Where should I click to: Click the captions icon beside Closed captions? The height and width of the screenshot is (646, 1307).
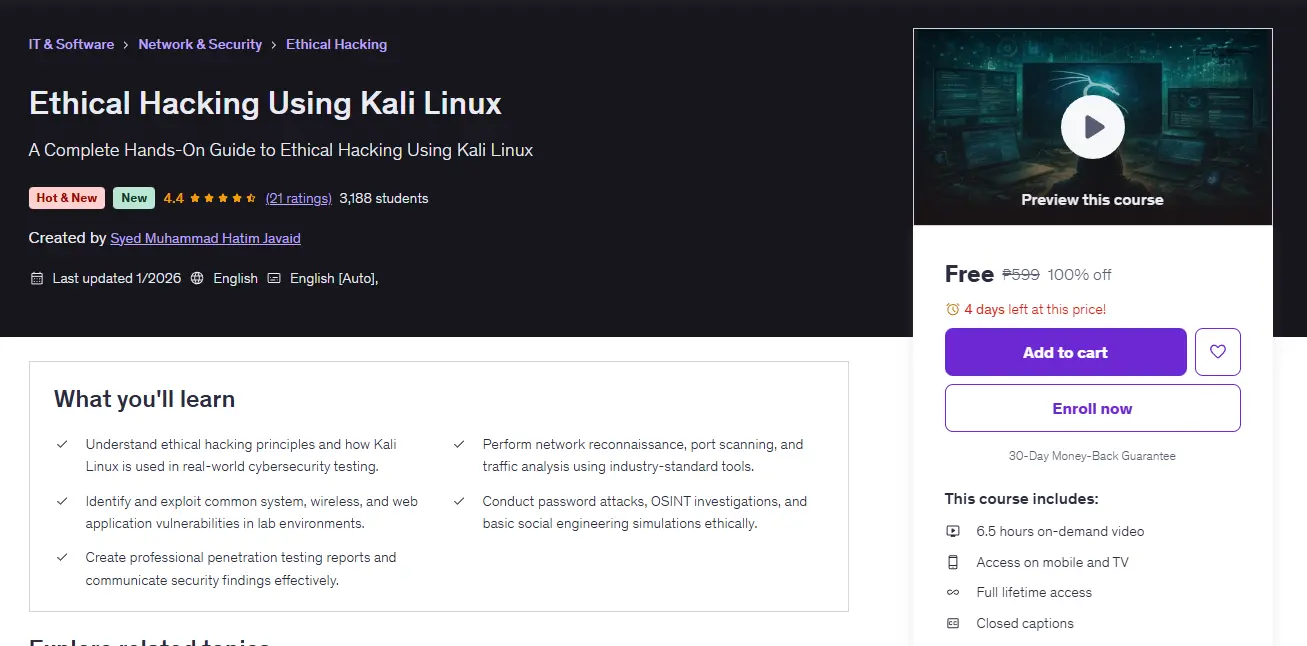click(x=953, y=623)
